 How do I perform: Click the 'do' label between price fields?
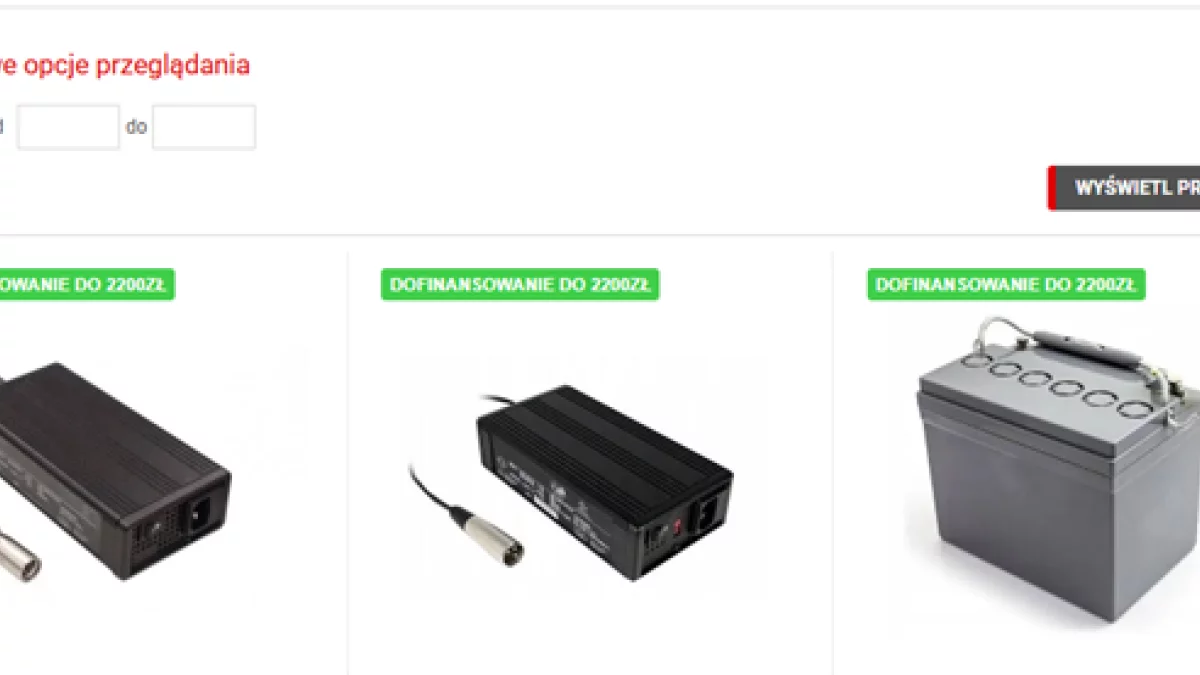(136, 128)
